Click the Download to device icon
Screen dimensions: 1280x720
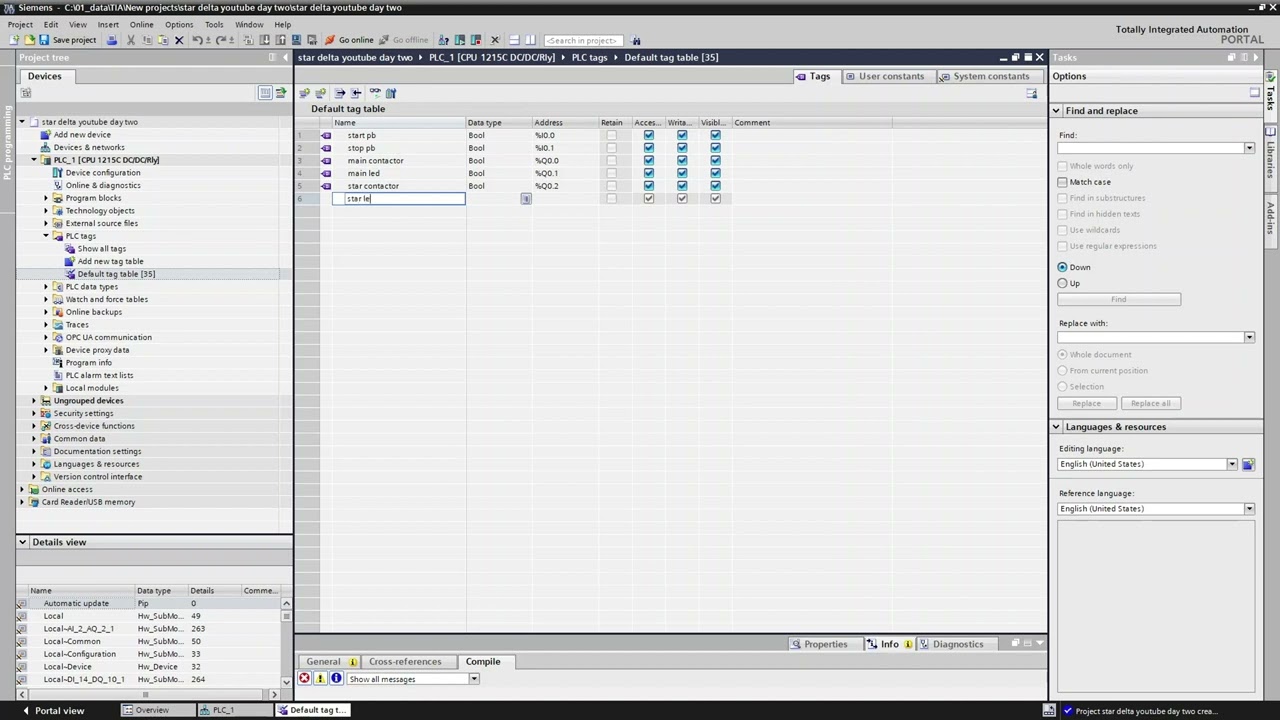pyautogui.click(x=265, y=40)
